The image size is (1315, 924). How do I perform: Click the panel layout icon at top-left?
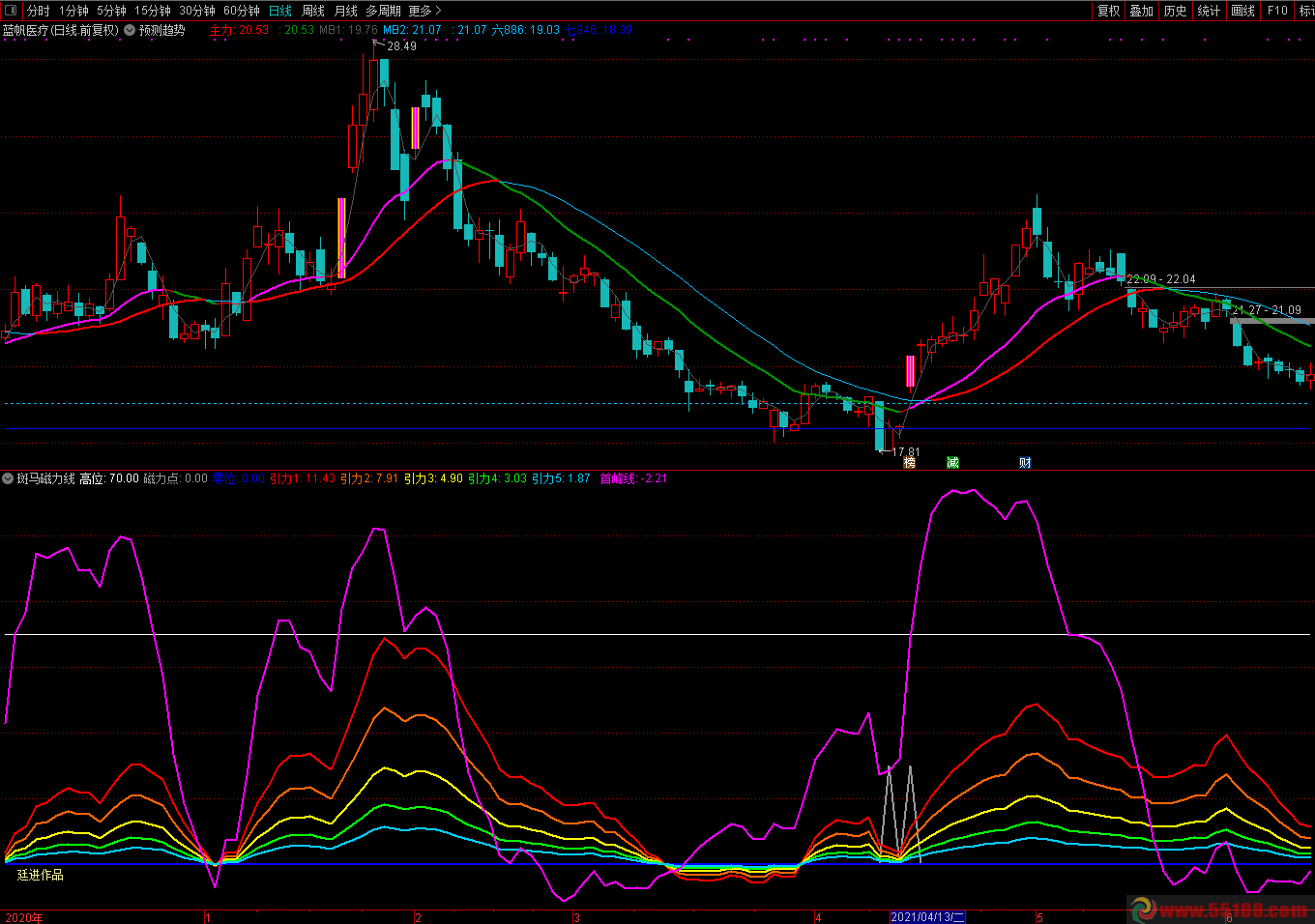(11, 11)
